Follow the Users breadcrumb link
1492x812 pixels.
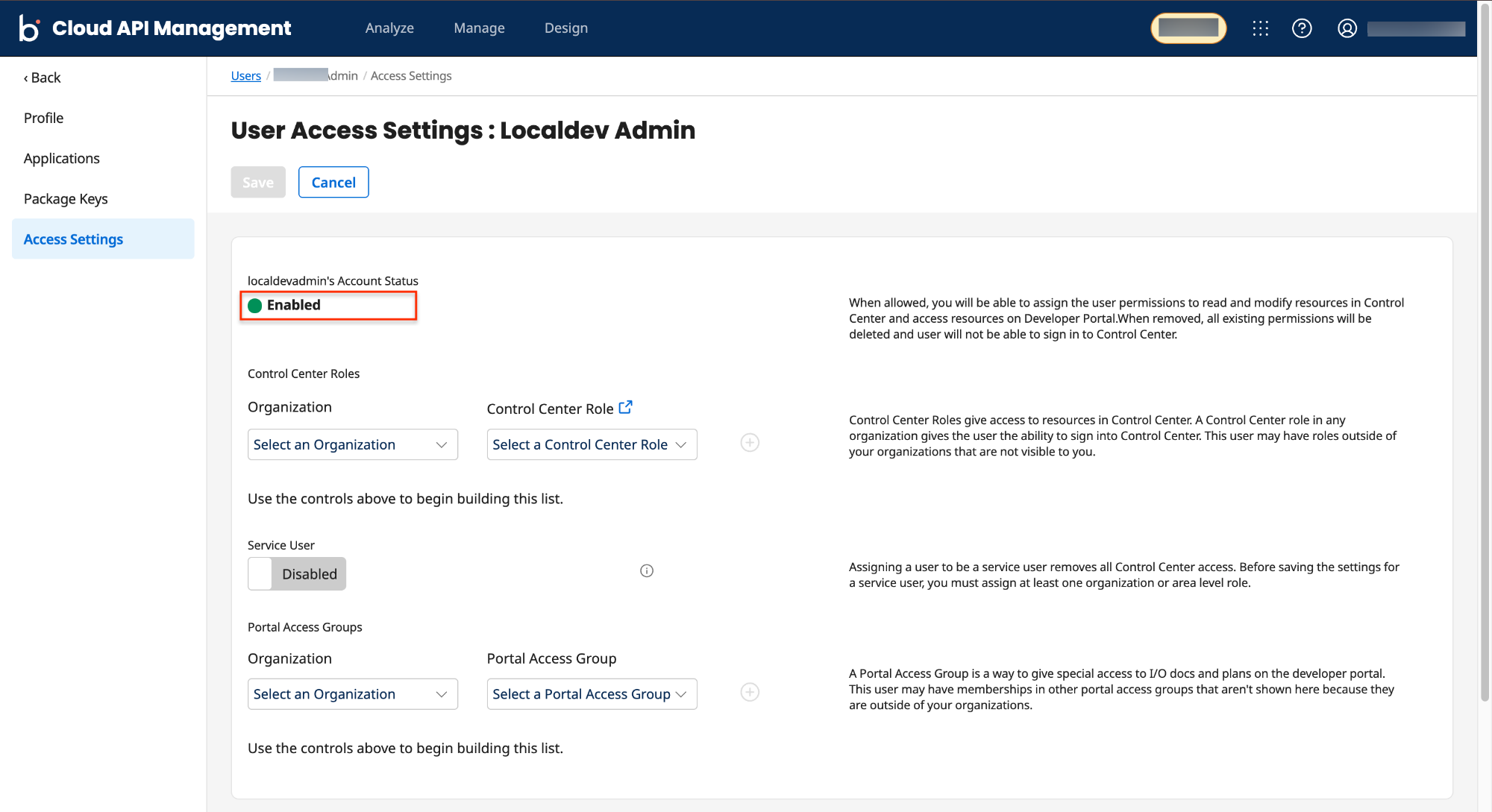click(245, 76)
